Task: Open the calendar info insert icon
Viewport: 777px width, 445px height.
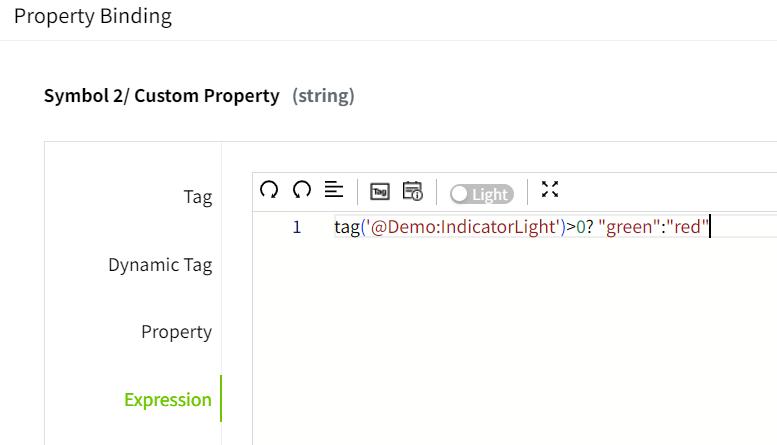Action: [413, 191]
